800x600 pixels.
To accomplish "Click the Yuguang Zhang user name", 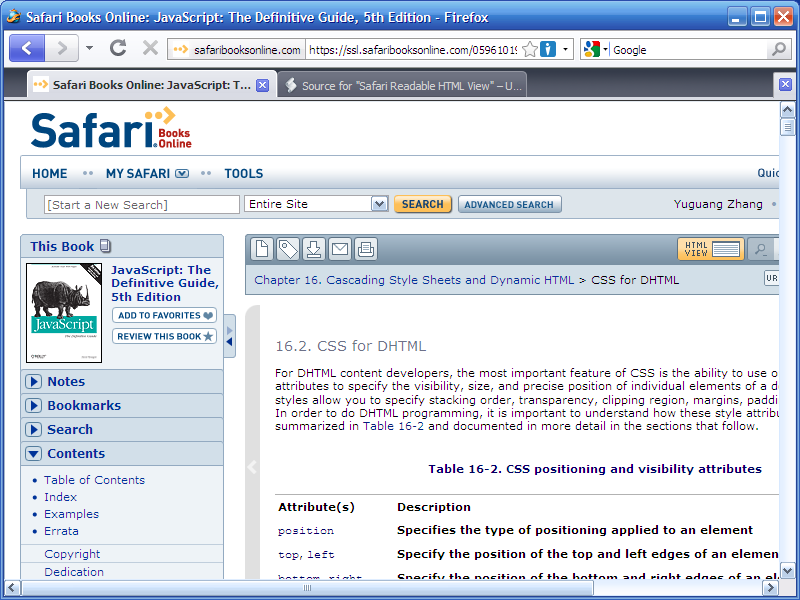I will pyautogui.click(x=718, y=204).
